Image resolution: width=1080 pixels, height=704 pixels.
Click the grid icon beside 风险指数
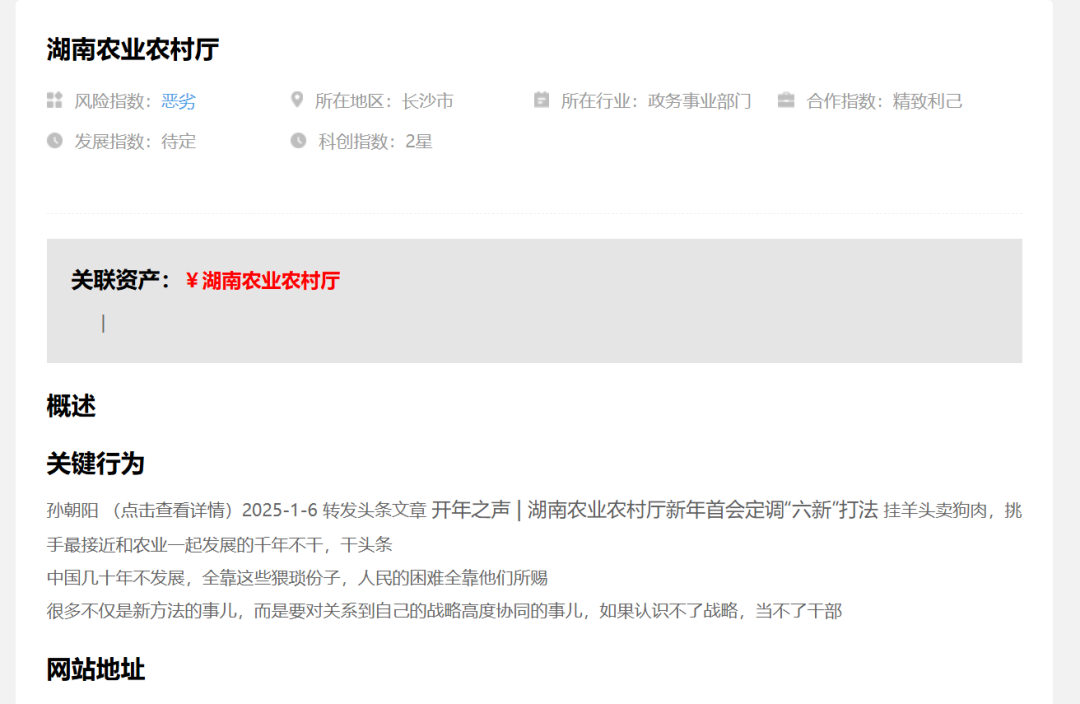coord(54,101)
